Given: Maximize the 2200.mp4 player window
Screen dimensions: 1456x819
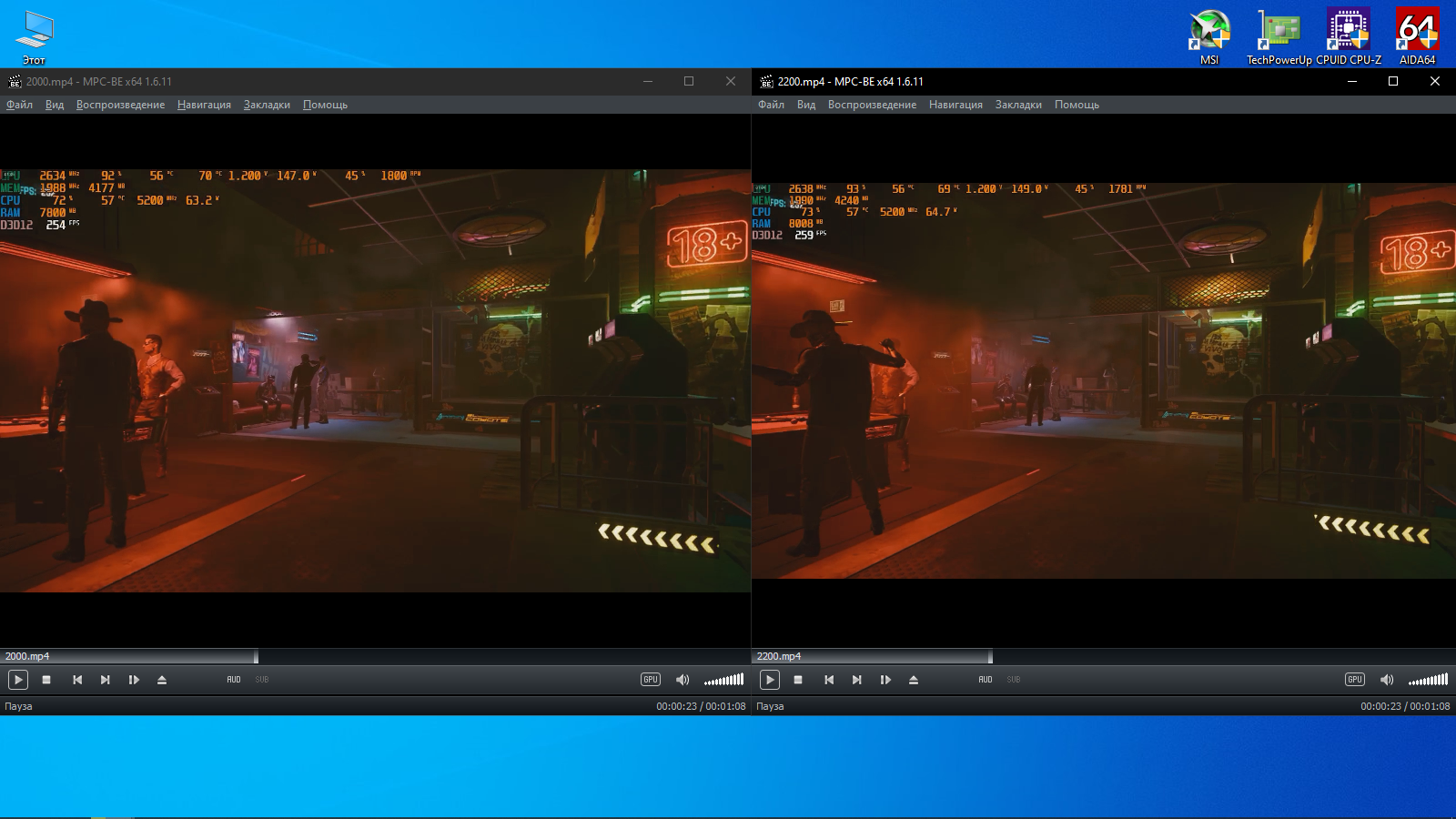Looking at the screenshot, I should pos(1393,81).
